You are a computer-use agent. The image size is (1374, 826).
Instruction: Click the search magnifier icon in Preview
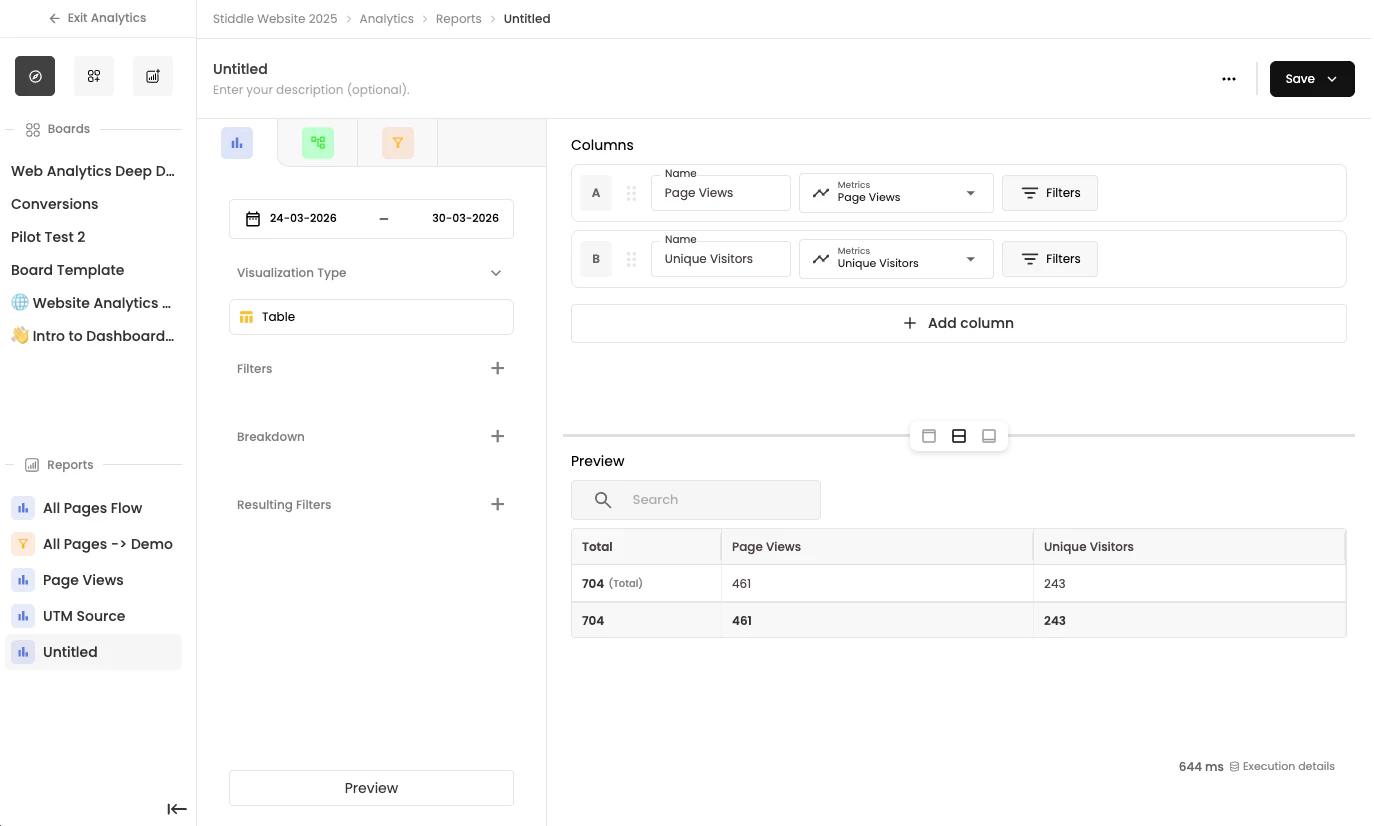tap(603, 500)
